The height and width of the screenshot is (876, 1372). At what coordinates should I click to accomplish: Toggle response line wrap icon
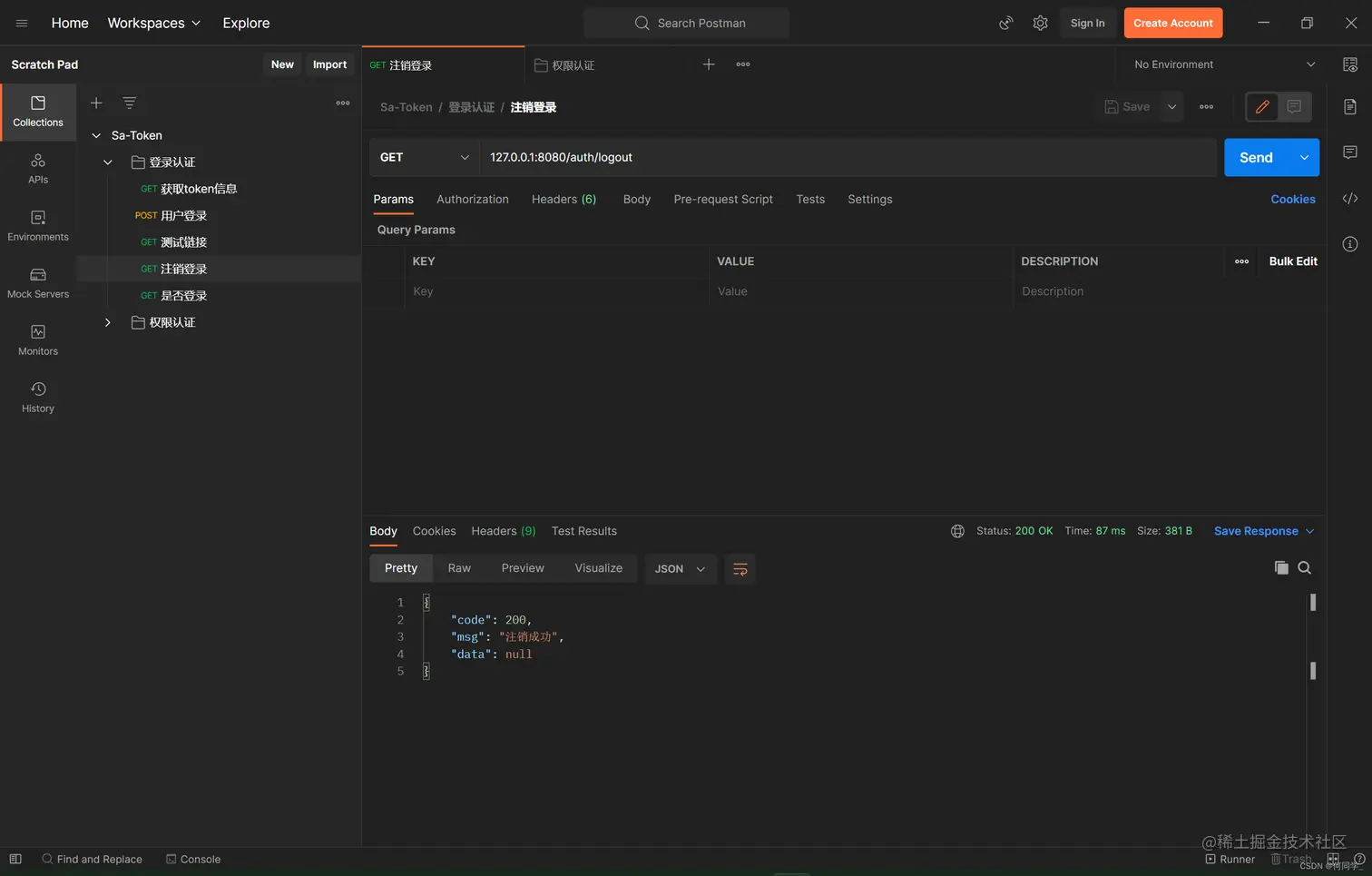point(740,569)
